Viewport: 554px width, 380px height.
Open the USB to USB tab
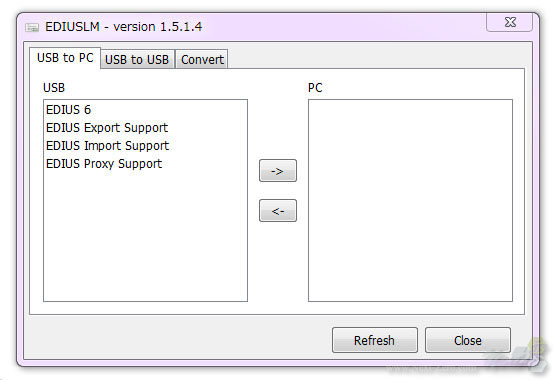137,59
